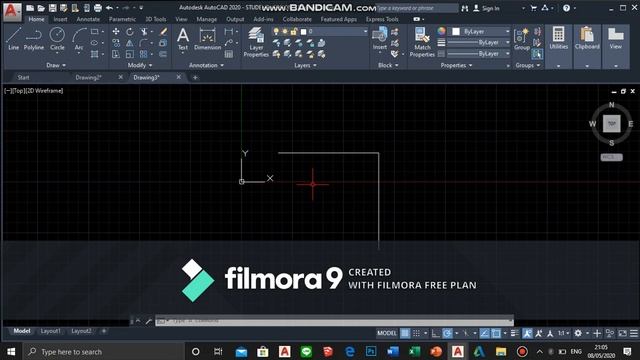The height and width of the screenshot is (360, 640).
Task: Open the Annotate ribbon tab
Action: (x=88, y=19)
